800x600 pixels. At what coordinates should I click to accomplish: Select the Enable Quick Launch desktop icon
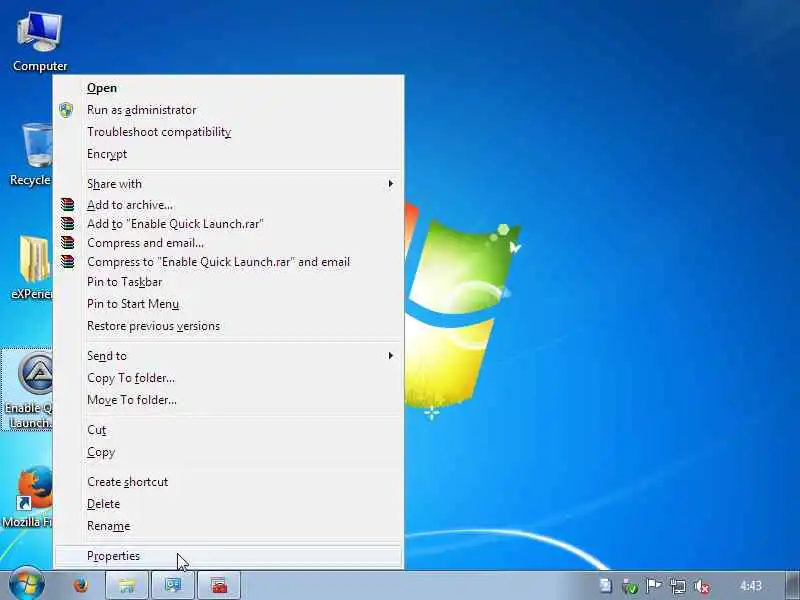(28, 390)
